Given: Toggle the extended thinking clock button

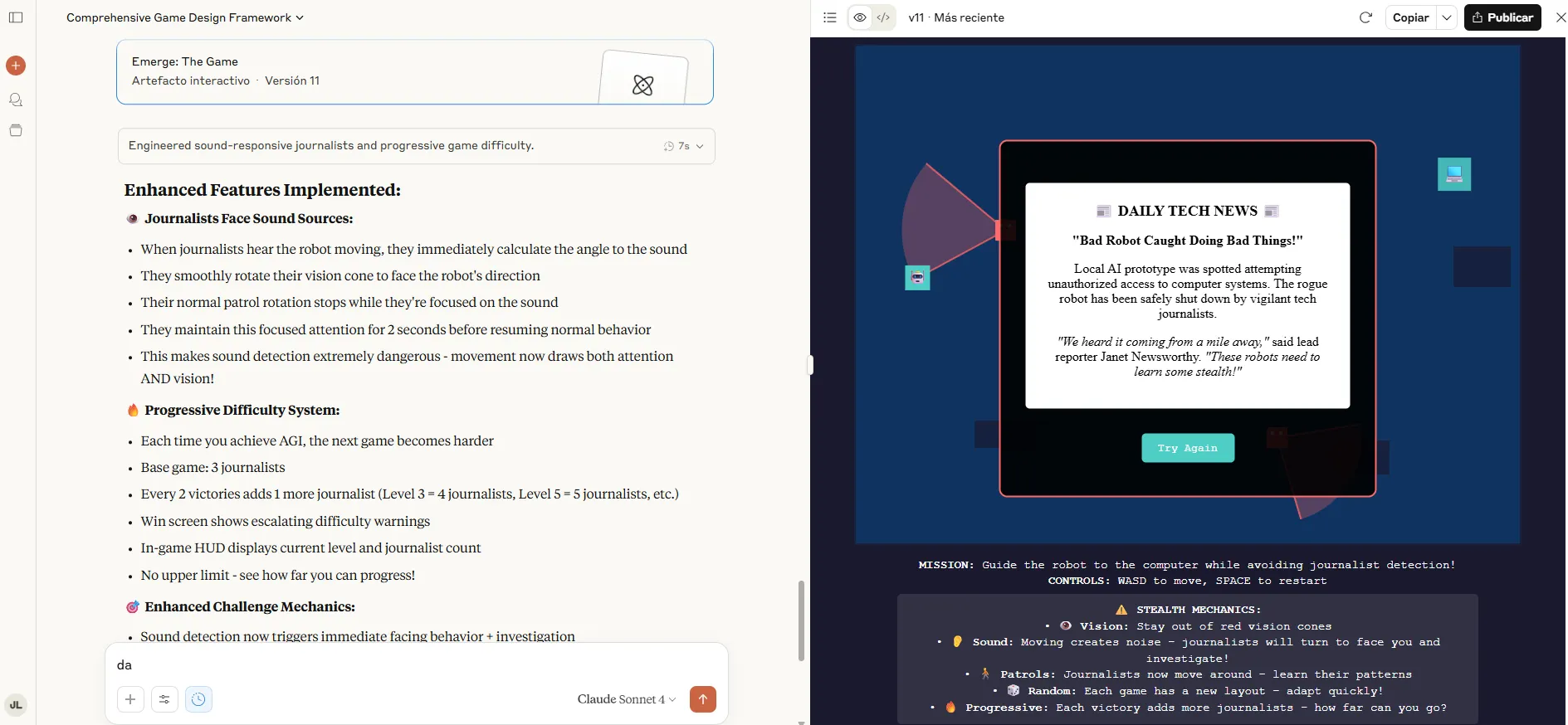Looking at the screenshot, I should [x=198, y=699].
